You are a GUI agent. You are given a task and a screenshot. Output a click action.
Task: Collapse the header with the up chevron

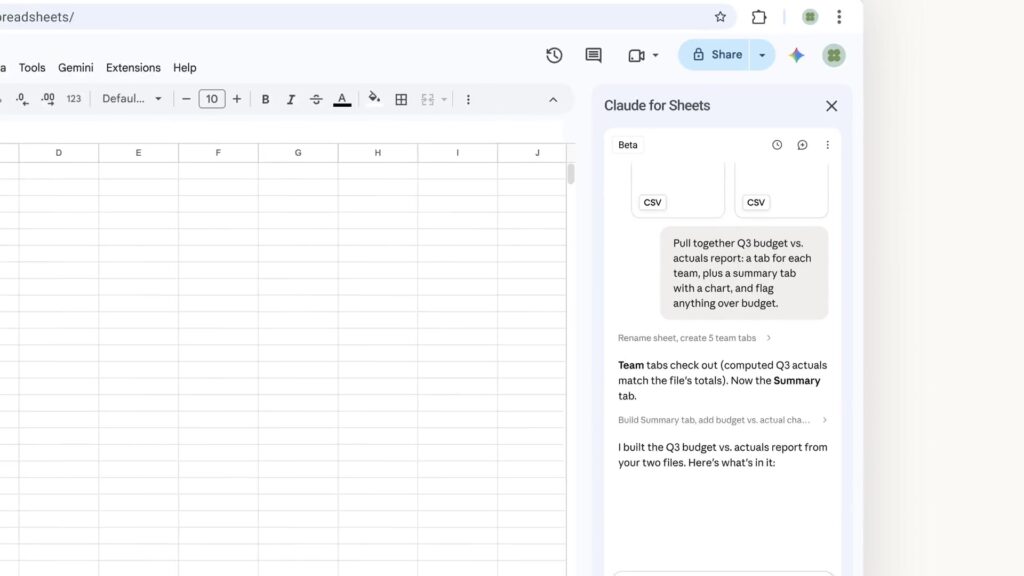(553, 100)
